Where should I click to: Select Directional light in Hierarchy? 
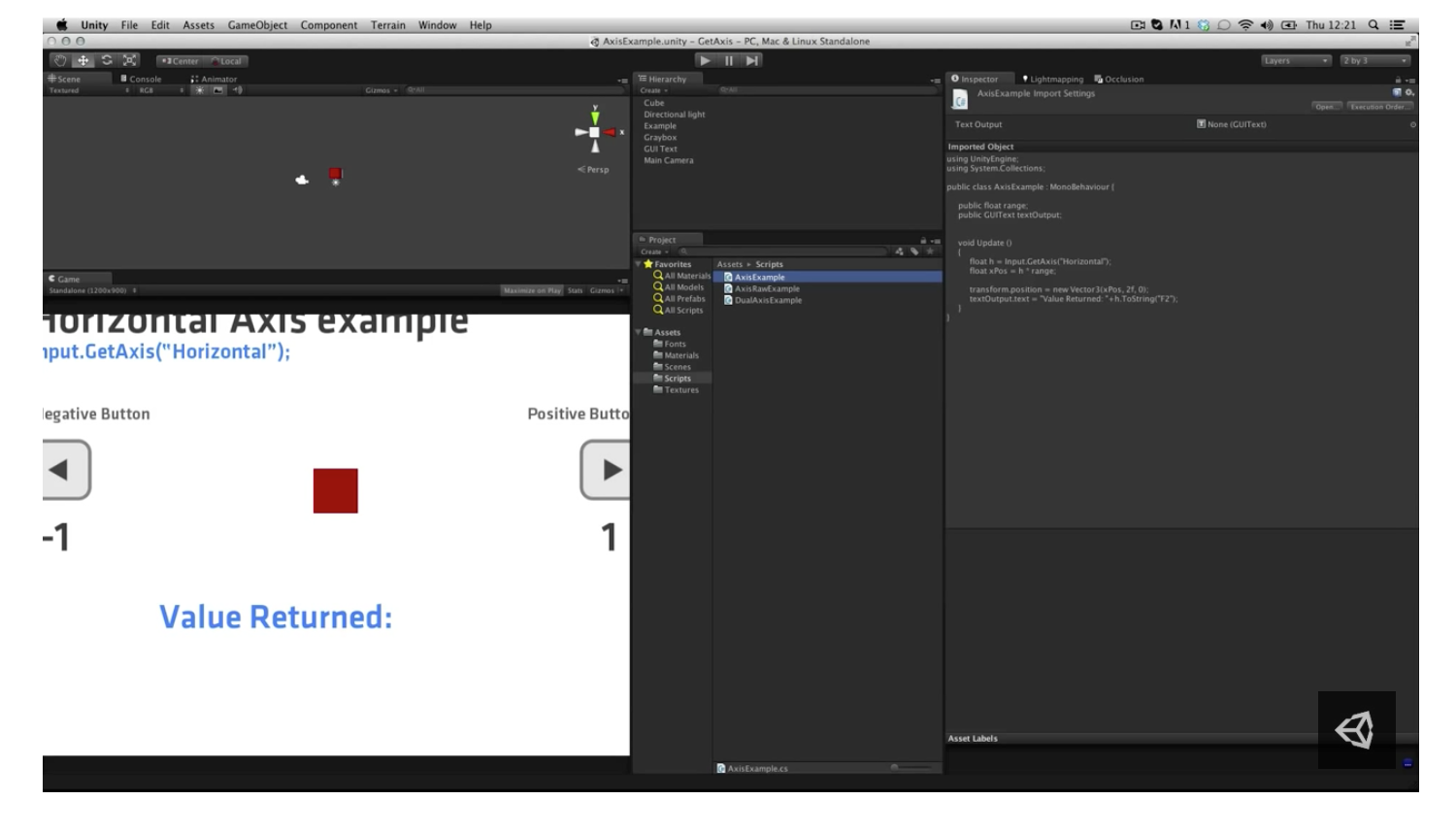pyautogui.click(x=675, y=115)
